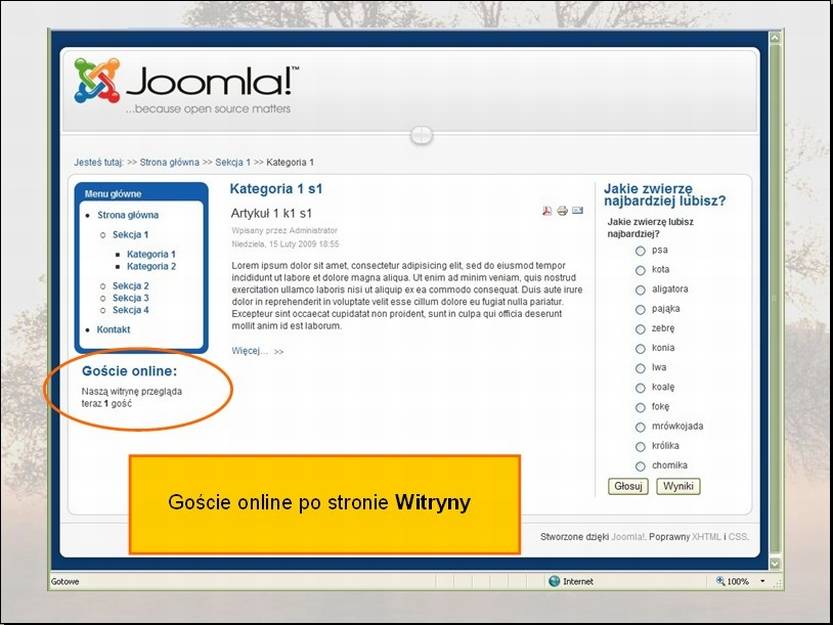This screenshot has height=625, width=833.
Task: Open Kategoria 1 menu item
Action: 151,254
